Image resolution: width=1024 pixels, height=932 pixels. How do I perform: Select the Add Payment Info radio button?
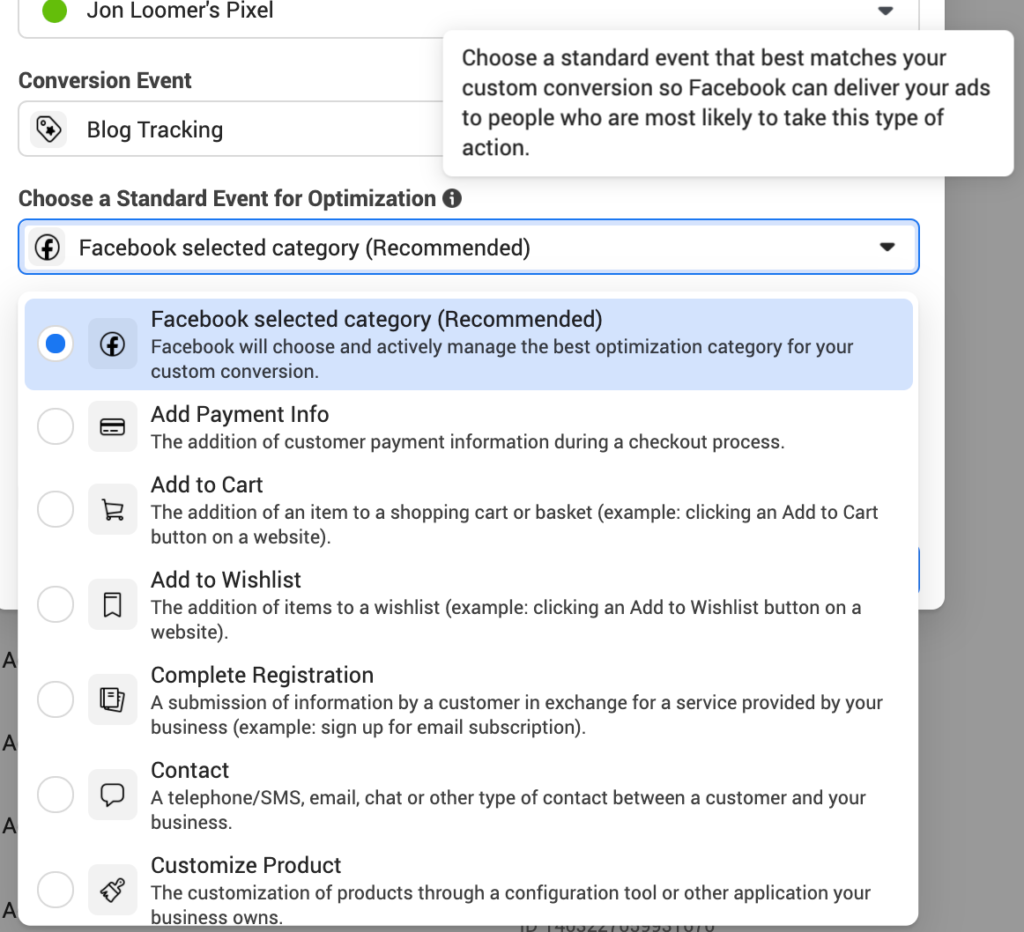click(55, 427)
